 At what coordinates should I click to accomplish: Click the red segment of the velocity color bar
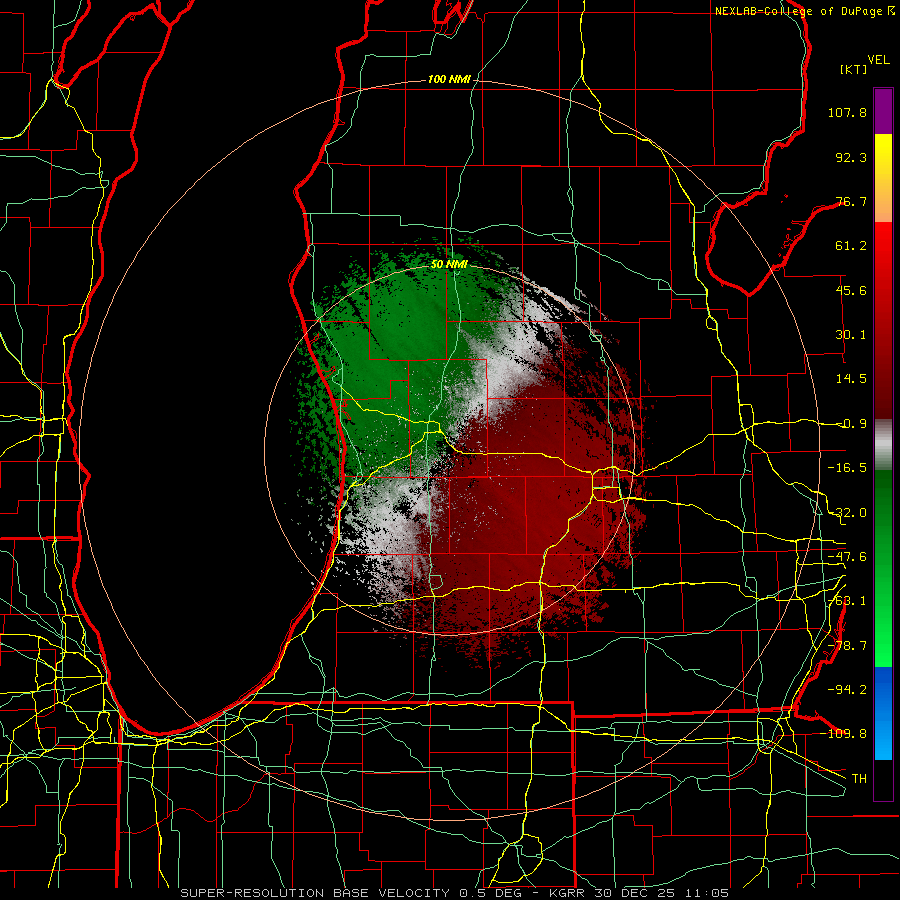[x=883, y=319]
